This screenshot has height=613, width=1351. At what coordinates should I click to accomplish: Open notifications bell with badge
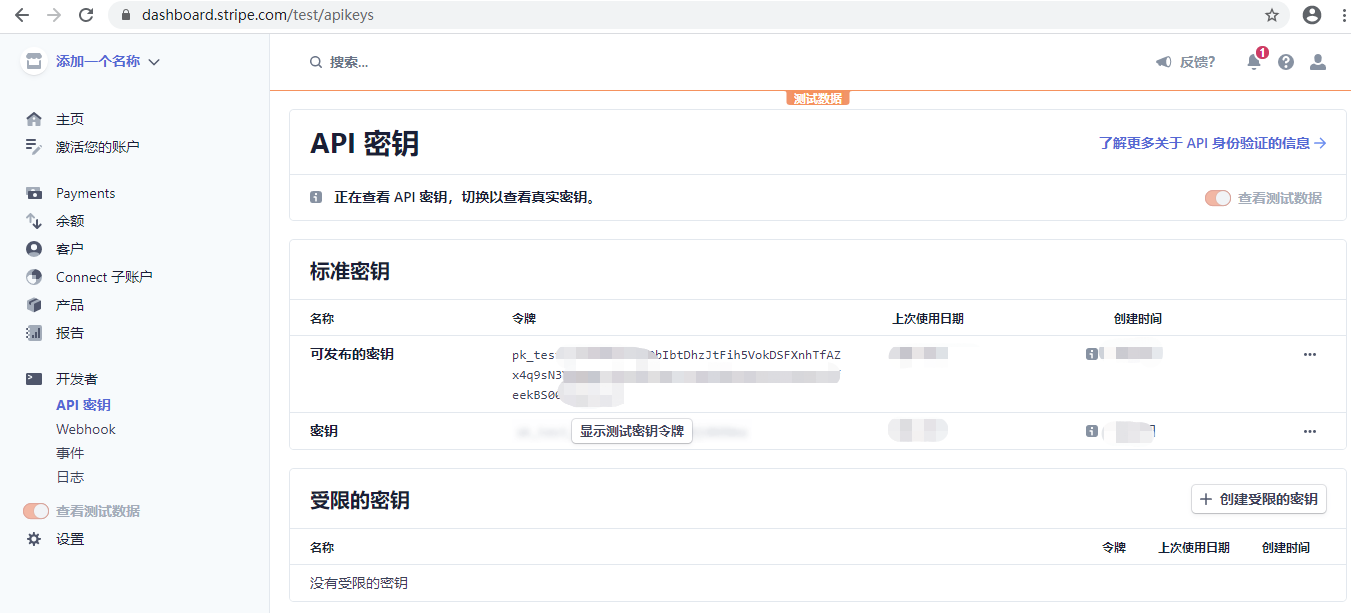tap(1255, 60)
